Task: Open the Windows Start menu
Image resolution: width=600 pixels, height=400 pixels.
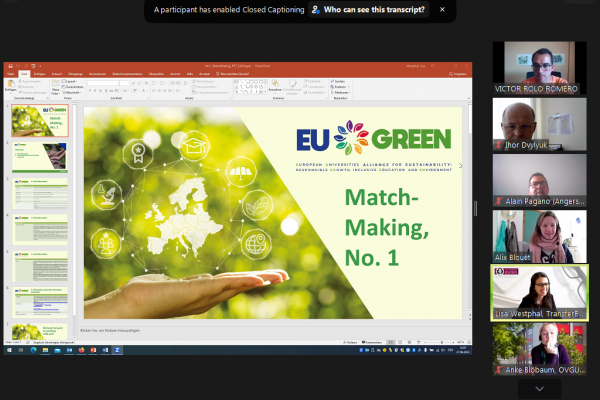Action: [x=9, y=350]
